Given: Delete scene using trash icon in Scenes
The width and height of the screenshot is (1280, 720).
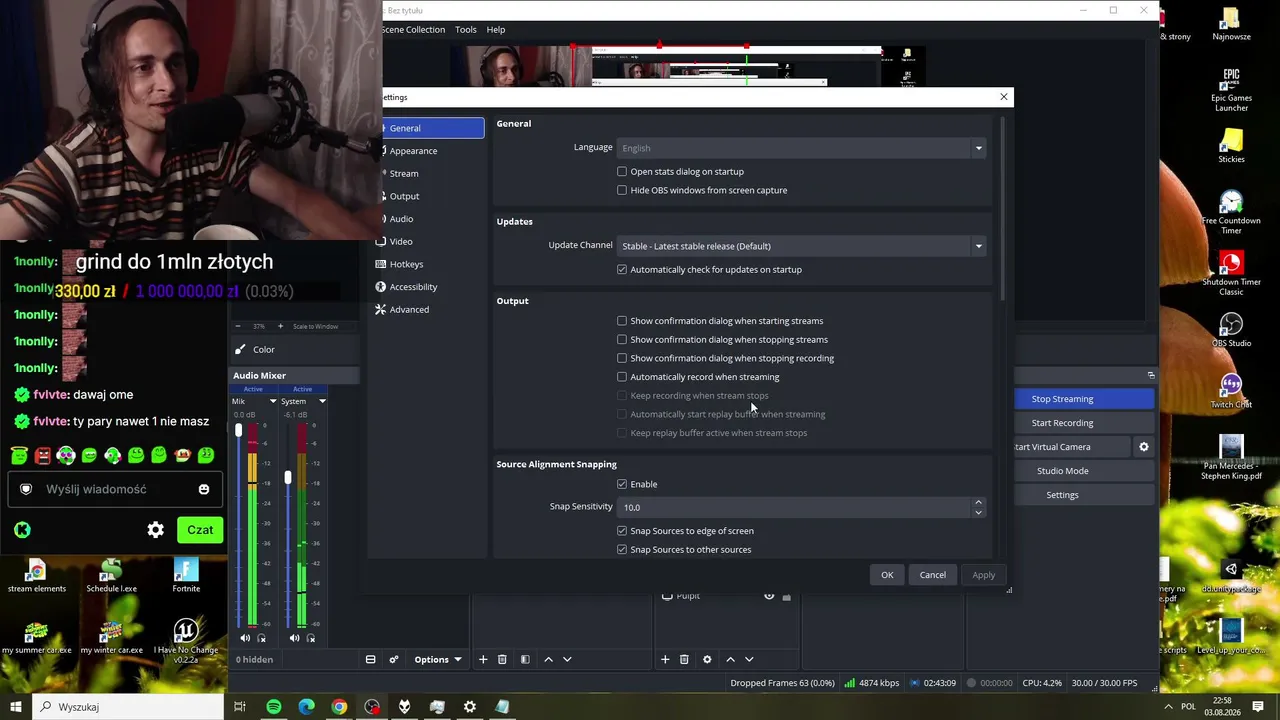Looking at the screenshot, I should click(x=502, y=660).
